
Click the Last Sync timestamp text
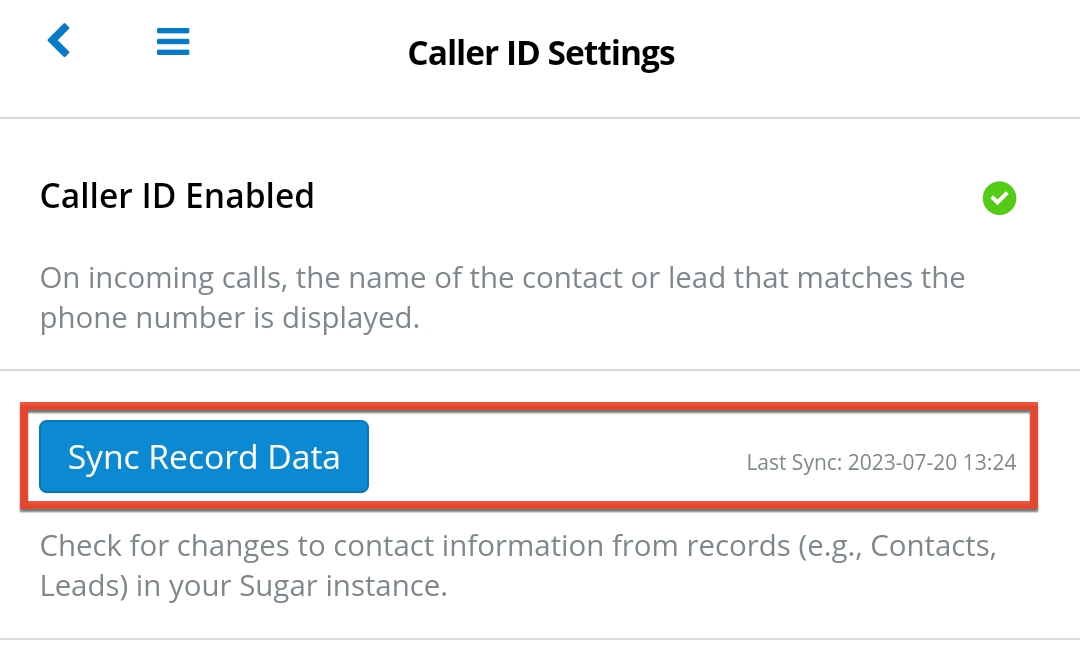tap(881, 462)
